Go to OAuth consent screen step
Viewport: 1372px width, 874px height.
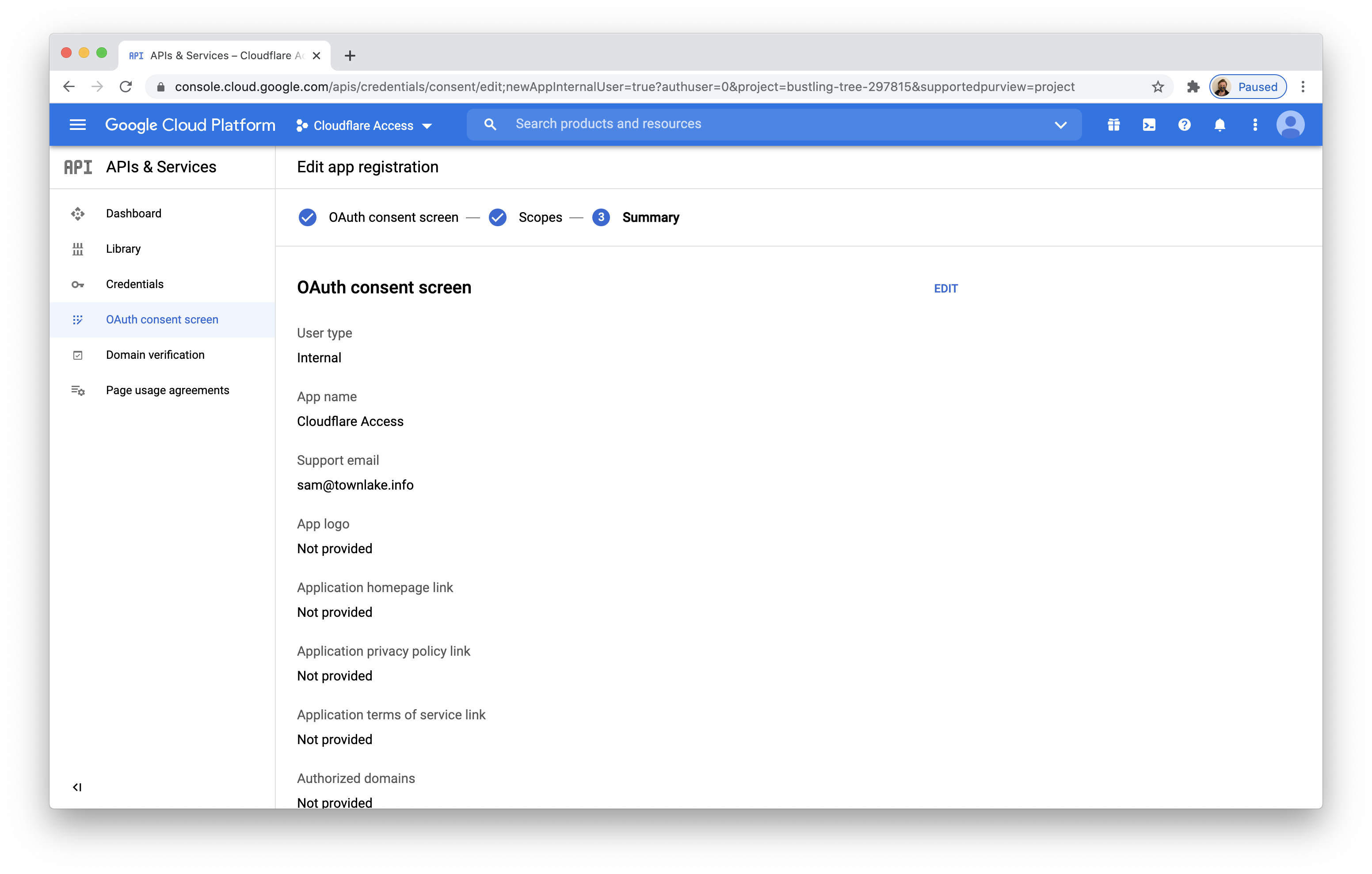[393, 218]
